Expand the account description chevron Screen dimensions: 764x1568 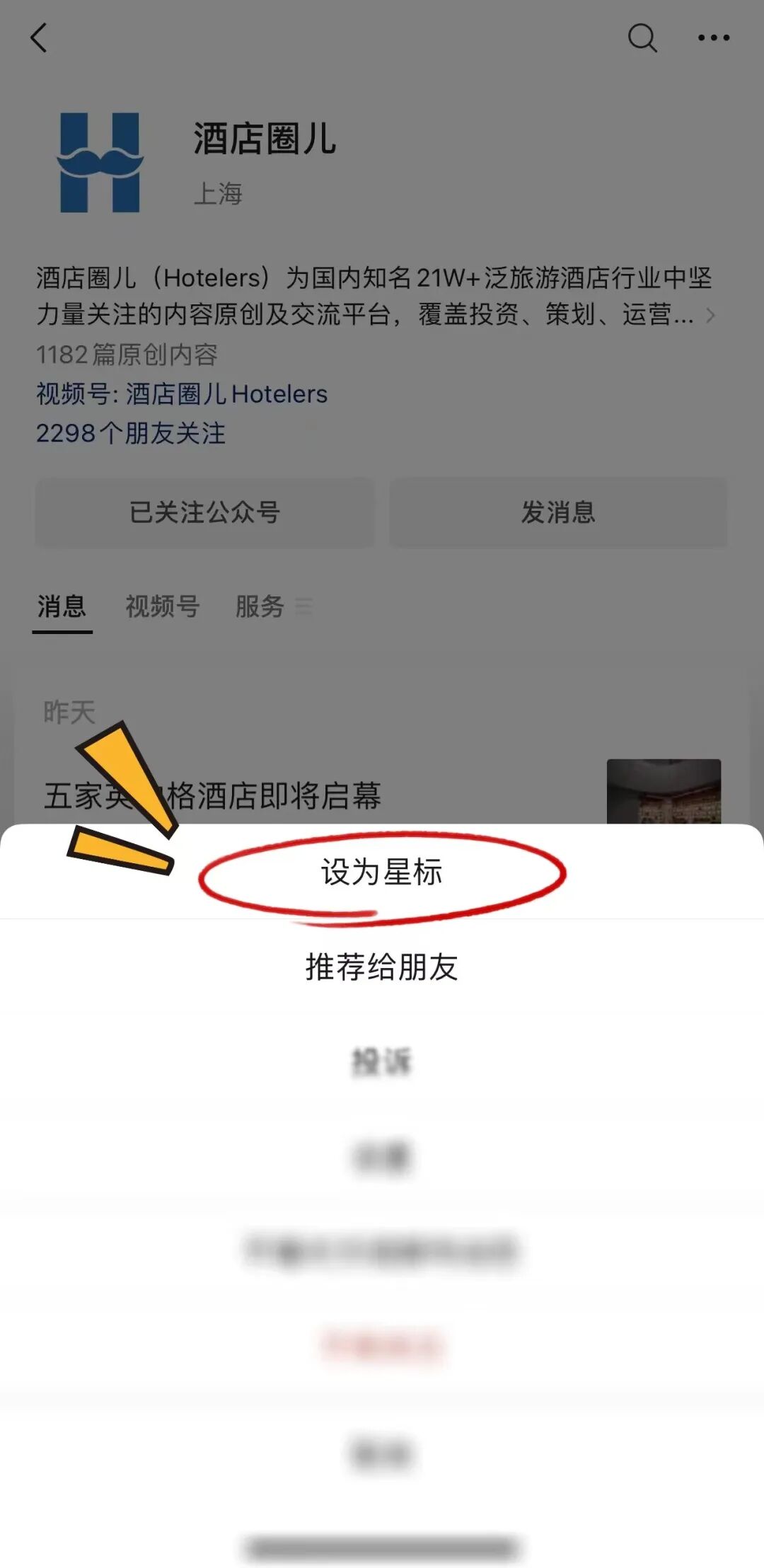click(x=710, y=315)
